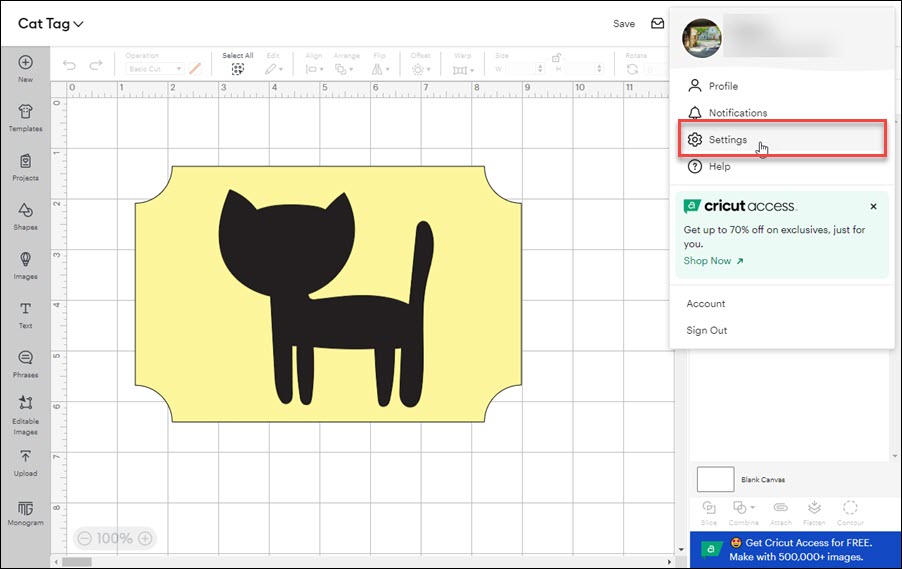The width and height of the screenshot is (902, 569).
Task: Open the Images library icon
Action: pyautogui.click(x=25, y=264)
